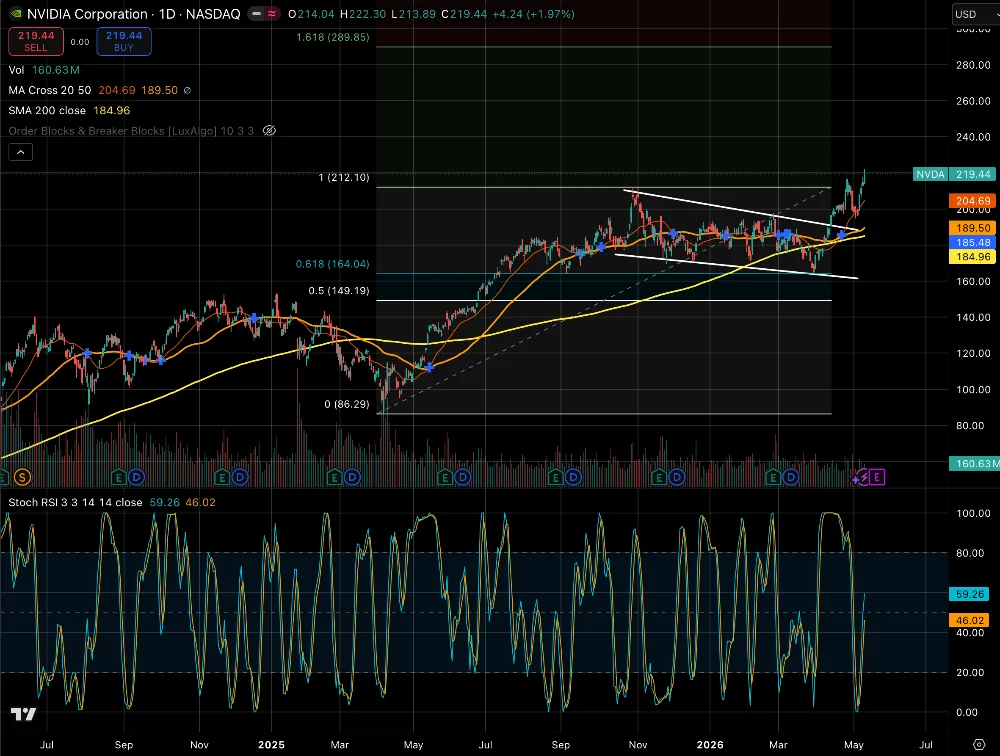Click the earnings E marker near Mar 2025
This screenshot has height=756, width=1000.
(334, 477)
